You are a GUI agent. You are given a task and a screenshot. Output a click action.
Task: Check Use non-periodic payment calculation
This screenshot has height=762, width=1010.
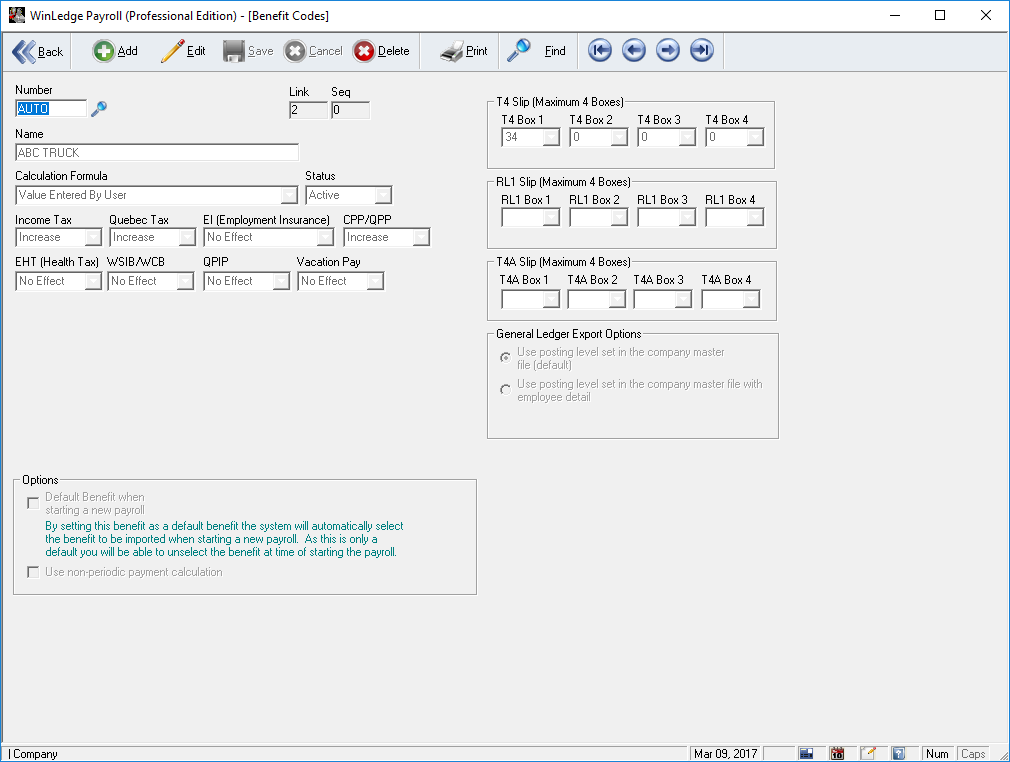(33, 573)
